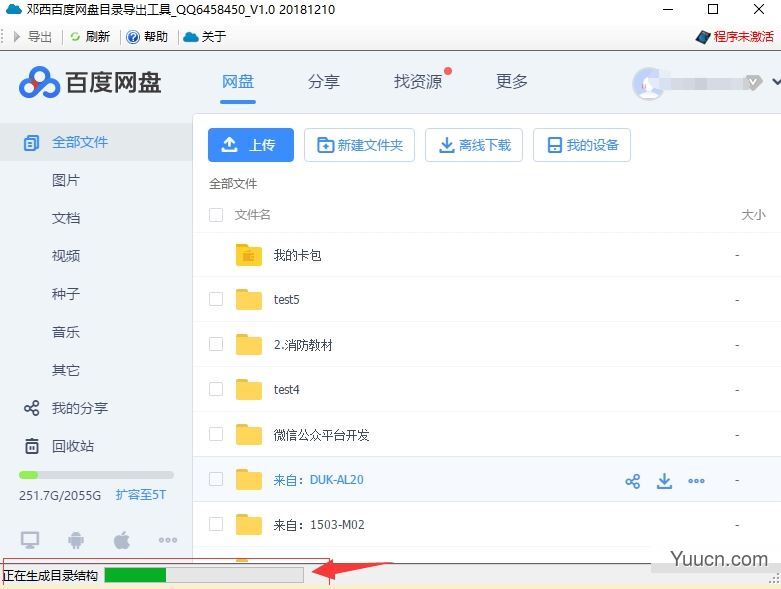
Task: Open the 帮助 help toolbar item
Action: click(147, 36)
